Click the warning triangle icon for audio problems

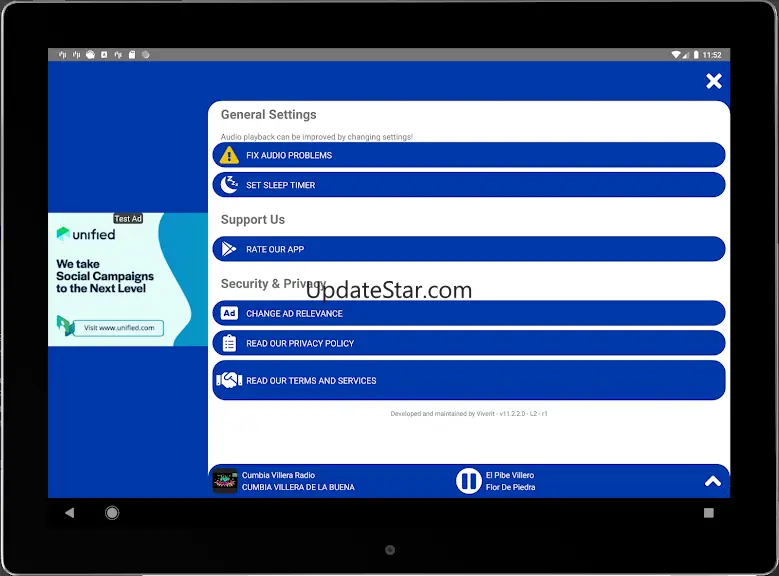click(230, 155)
